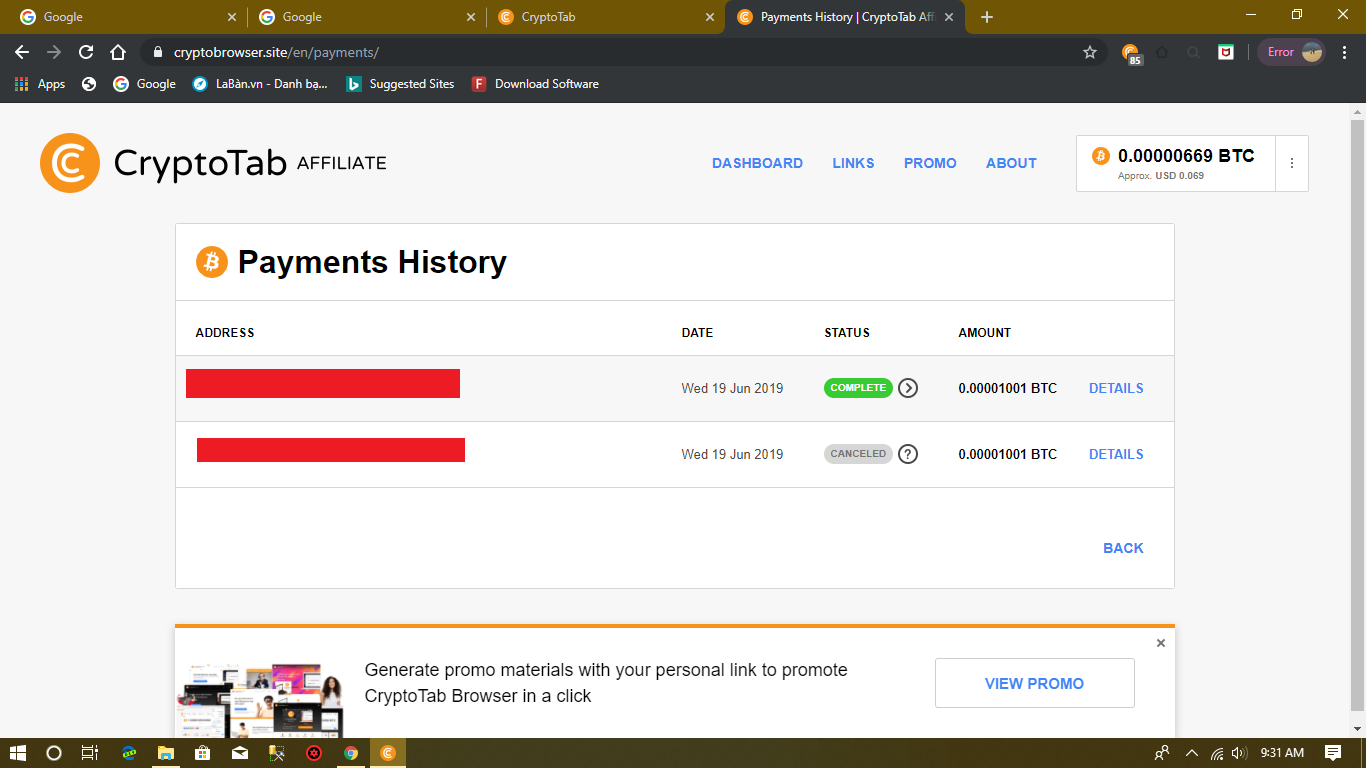The height and width of the screenshot is (768, 1366).
Task: Close the CryptoTab tab
Action: 710,17
